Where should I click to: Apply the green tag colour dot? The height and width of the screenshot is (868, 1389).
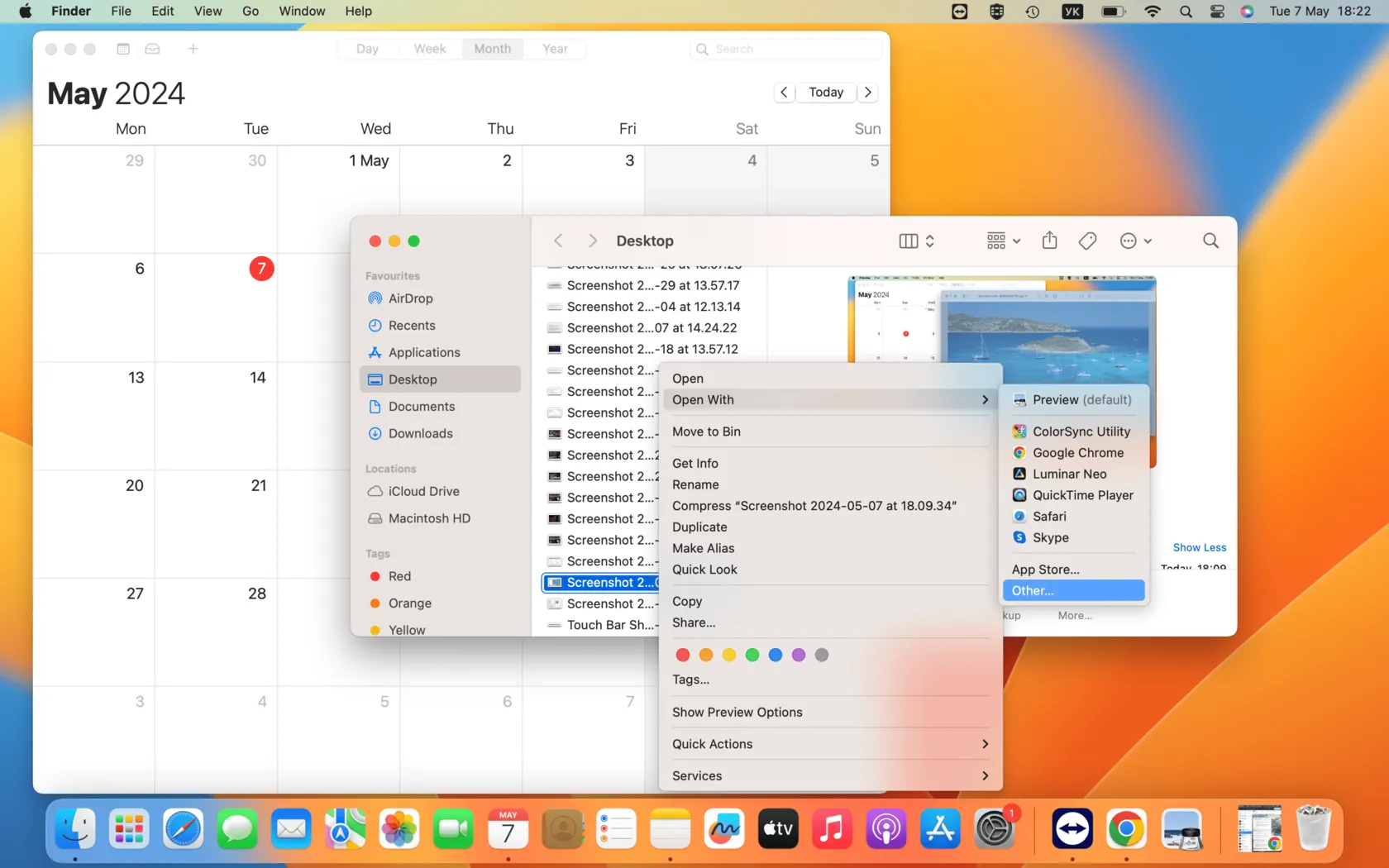click(x=752, y=655)
